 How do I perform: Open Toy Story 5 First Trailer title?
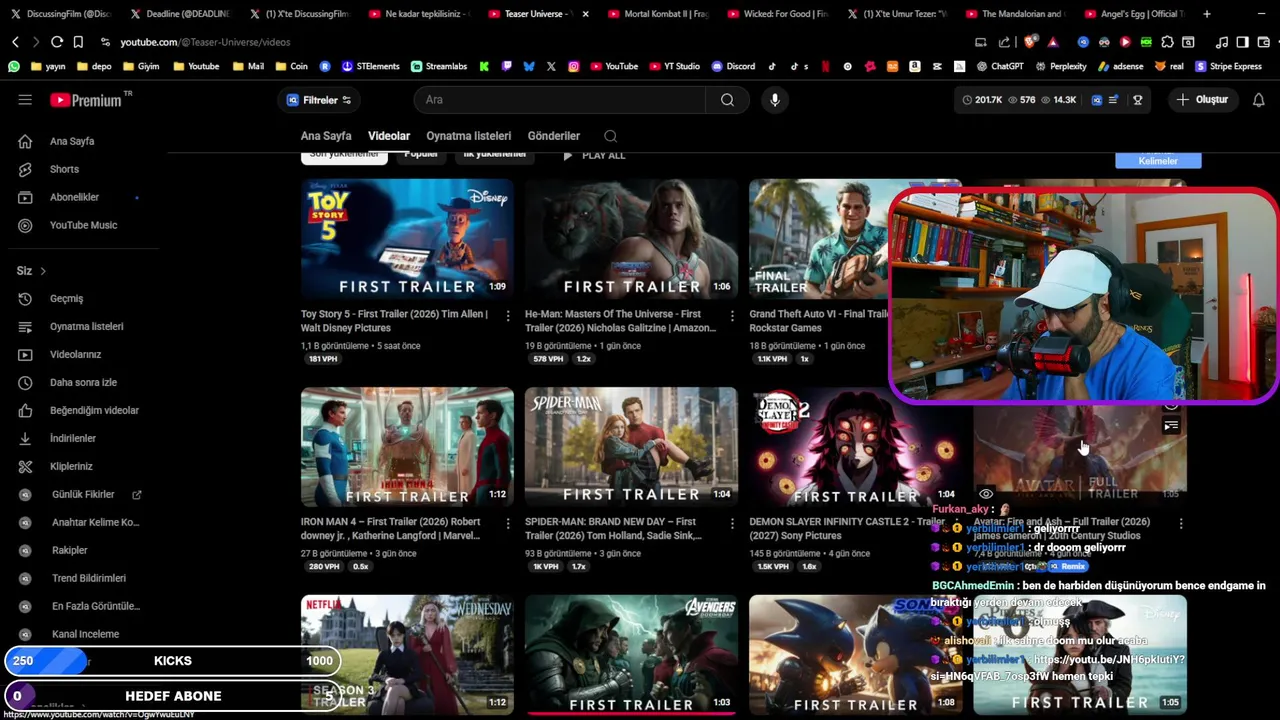coord(394,321)
